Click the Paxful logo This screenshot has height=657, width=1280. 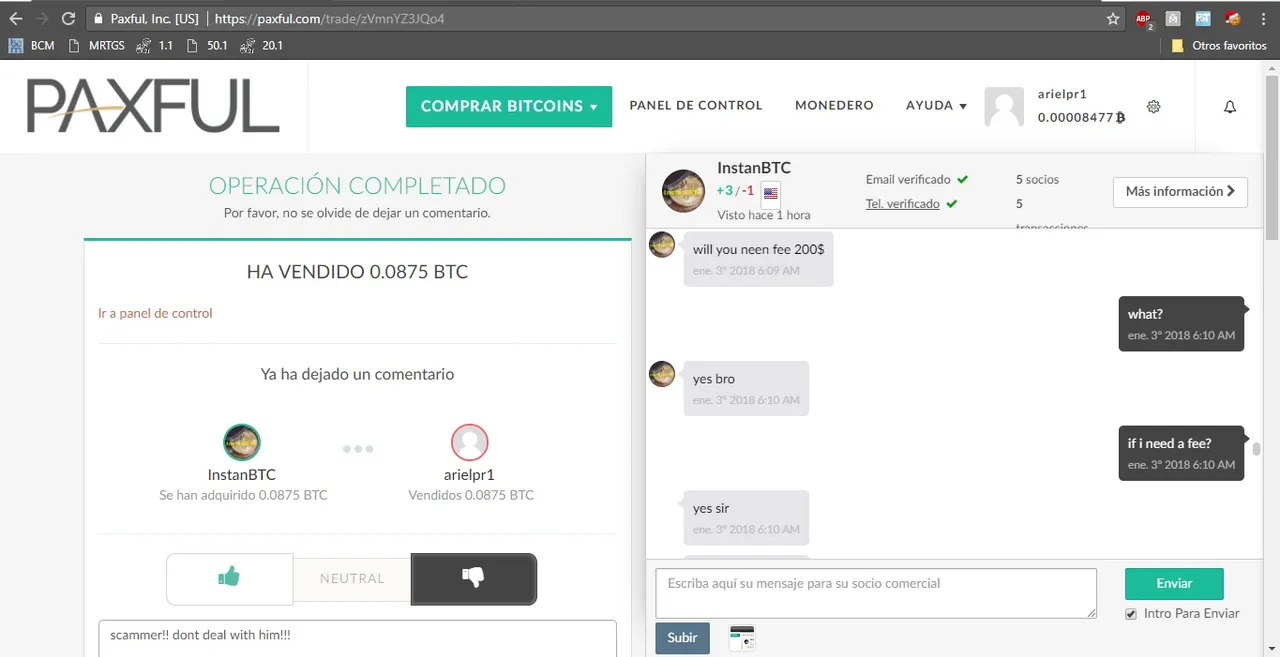(x=153, y=106)
